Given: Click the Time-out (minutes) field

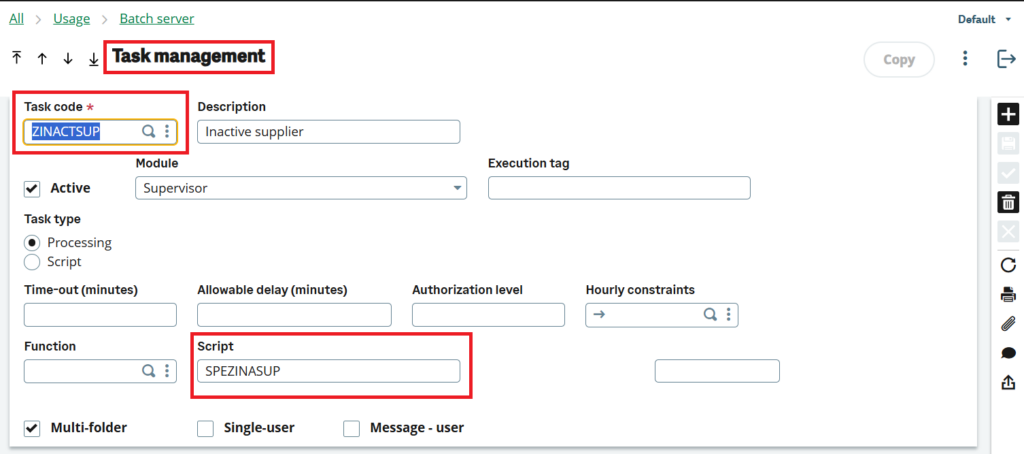Looking at the screenshot, I should click(x=101, y=315).
